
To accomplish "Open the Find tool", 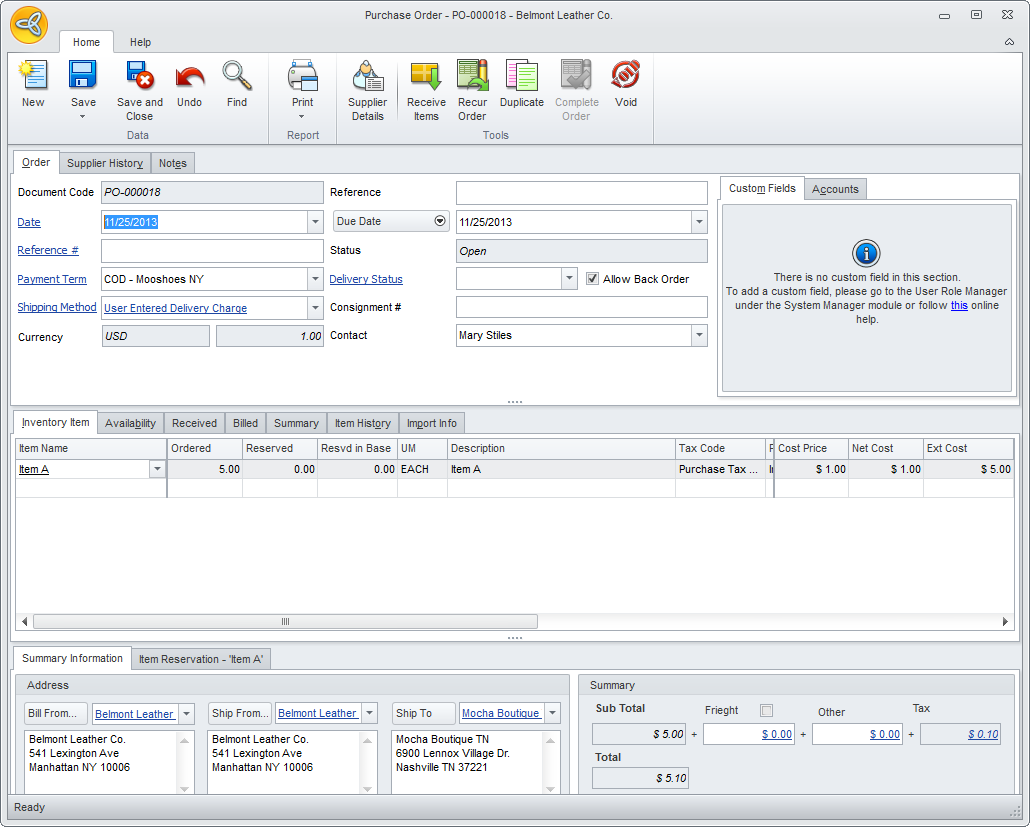I will [237, 76].
